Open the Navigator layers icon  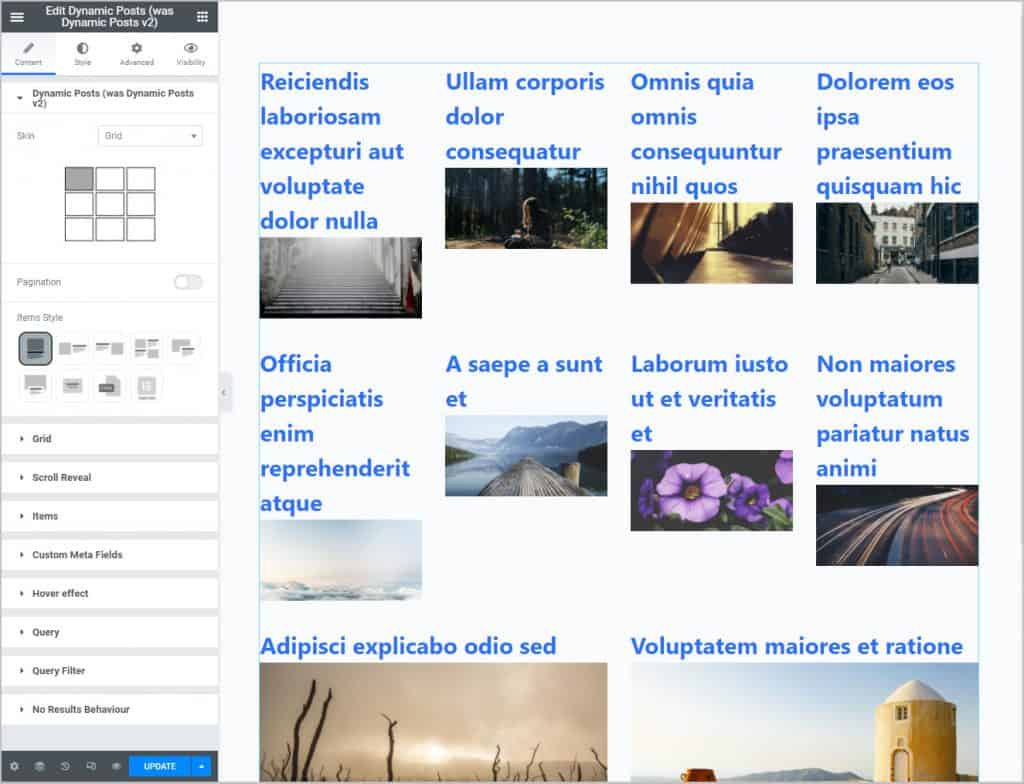tap(40, 767)
